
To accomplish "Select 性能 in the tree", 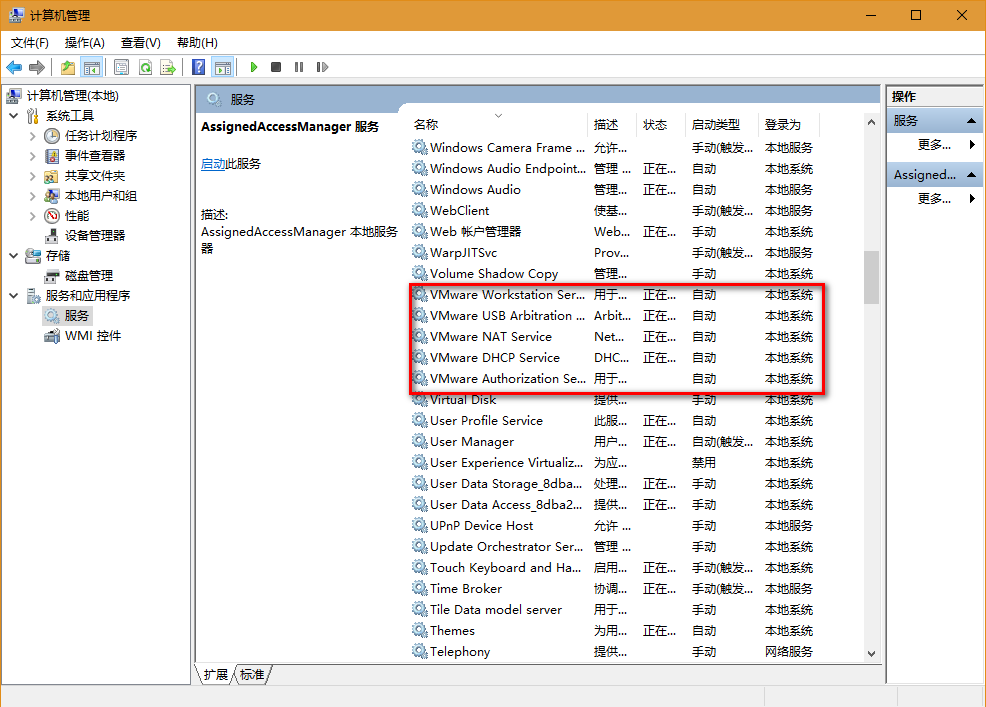I will (x=77, y=216).
